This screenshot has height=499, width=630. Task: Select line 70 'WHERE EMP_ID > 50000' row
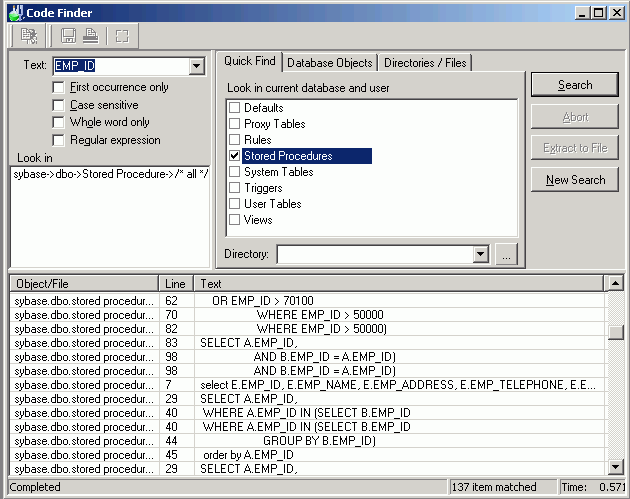coord(307,315)
